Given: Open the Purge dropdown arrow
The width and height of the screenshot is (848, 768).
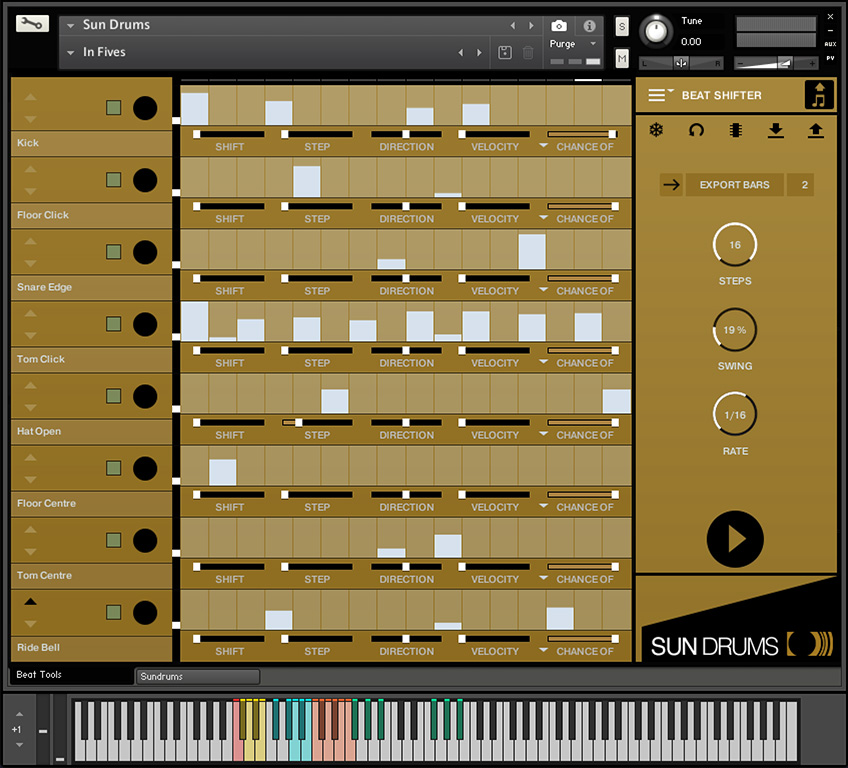Looking at the screenshot, I should pyautogui.click(x=593, y=43).
